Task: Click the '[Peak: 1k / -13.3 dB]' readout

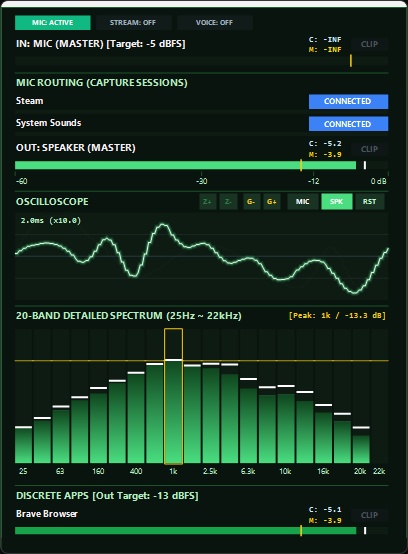Action: coord(337,316)
